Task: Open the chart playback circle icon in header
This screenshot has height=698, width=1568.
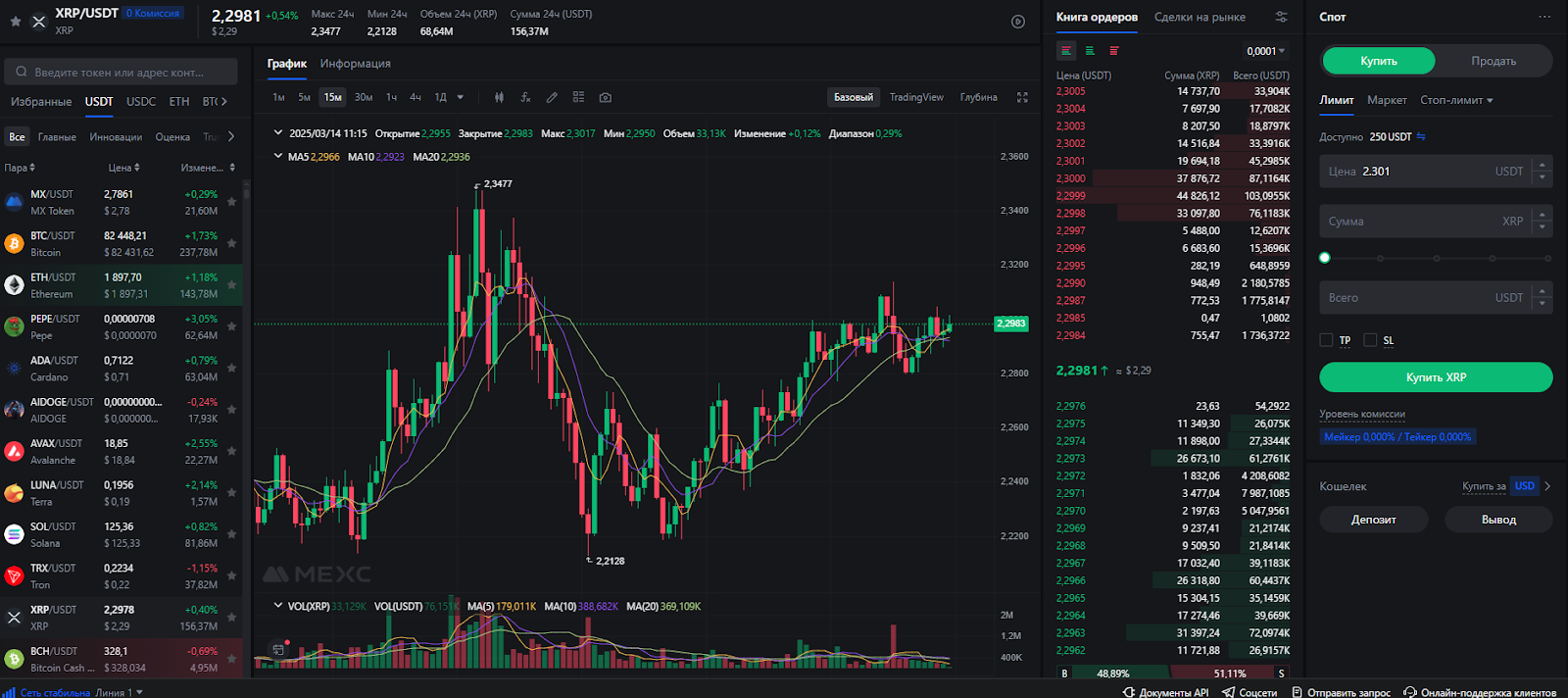Action: coord(1018,22)
